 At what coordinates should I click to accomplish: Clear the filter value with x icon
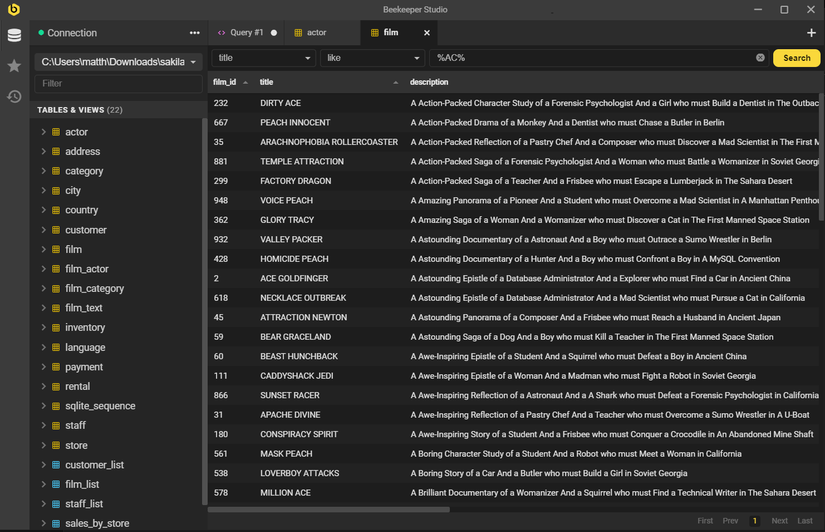pyautogui.click(x=760, y=58)
